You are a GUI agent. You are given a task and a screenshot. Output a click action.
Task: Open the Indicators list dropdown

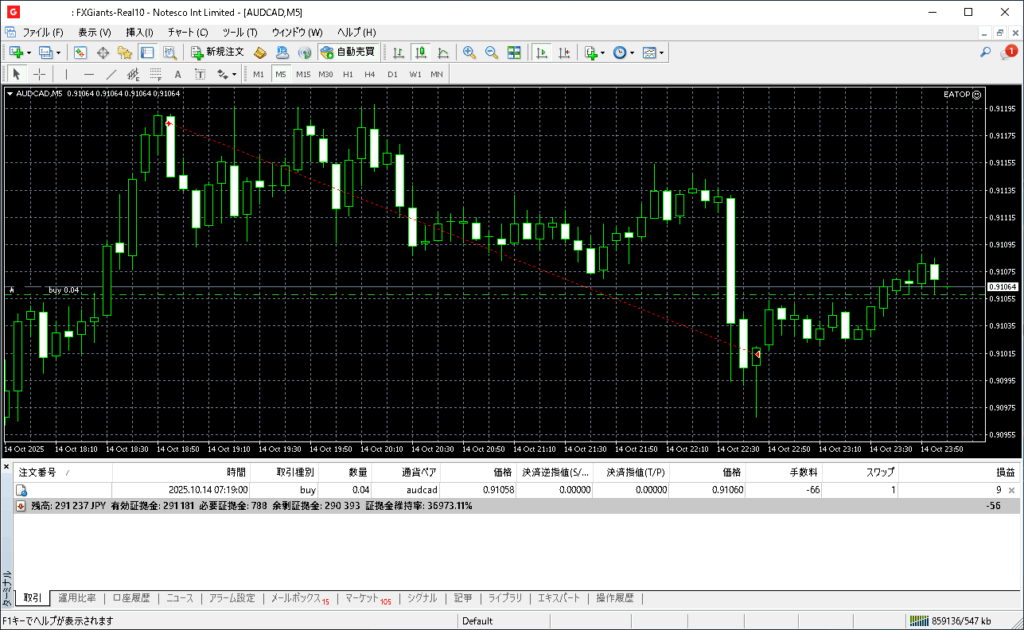(594, 52)
